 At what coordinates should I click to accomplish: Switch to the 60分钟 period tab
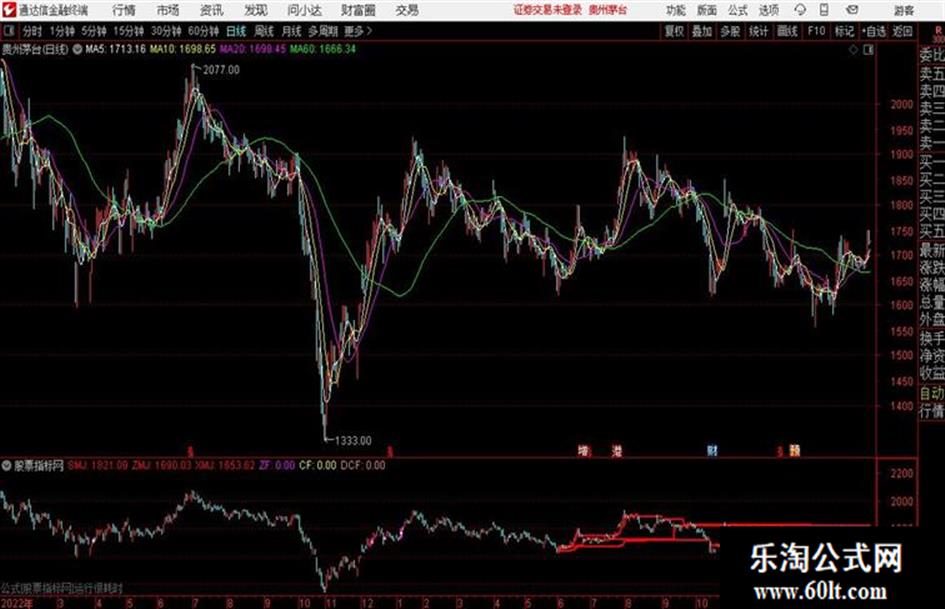point(204,31)
